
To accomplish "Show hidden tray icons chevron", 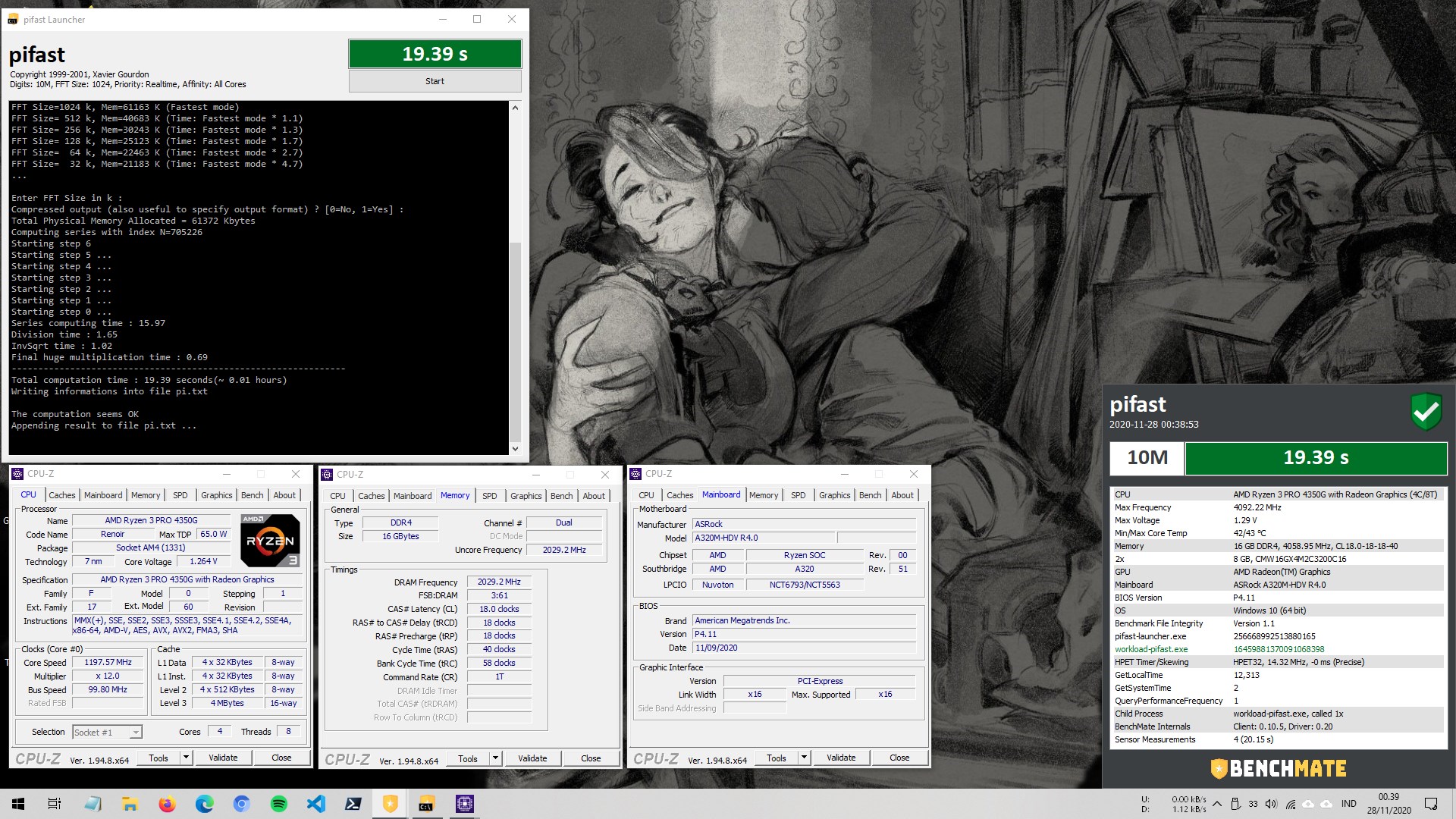I will (1216, 804).
